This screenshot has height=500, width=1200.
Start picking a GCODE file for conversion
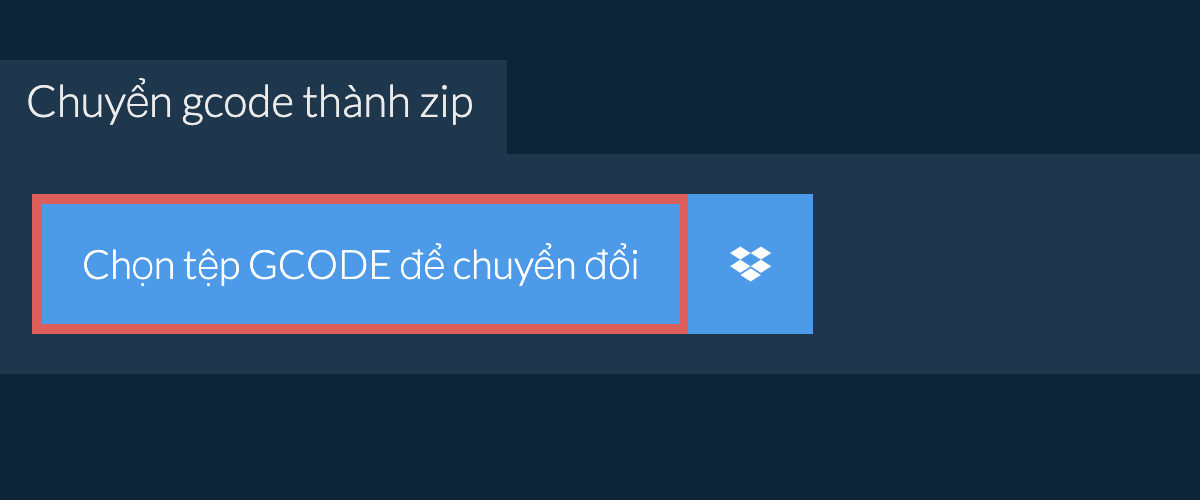[x=360, y=264]
